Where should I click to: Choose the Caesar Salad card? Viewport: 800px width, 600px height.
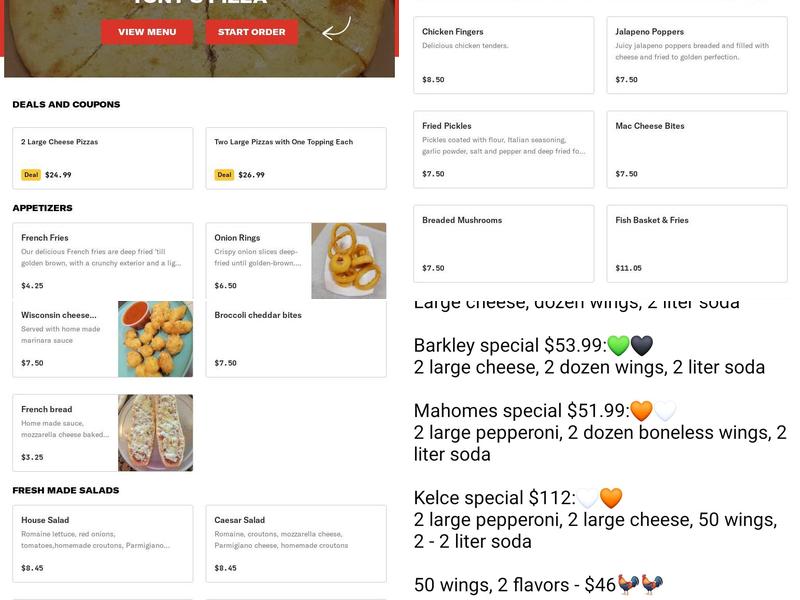tap(295, 543)
